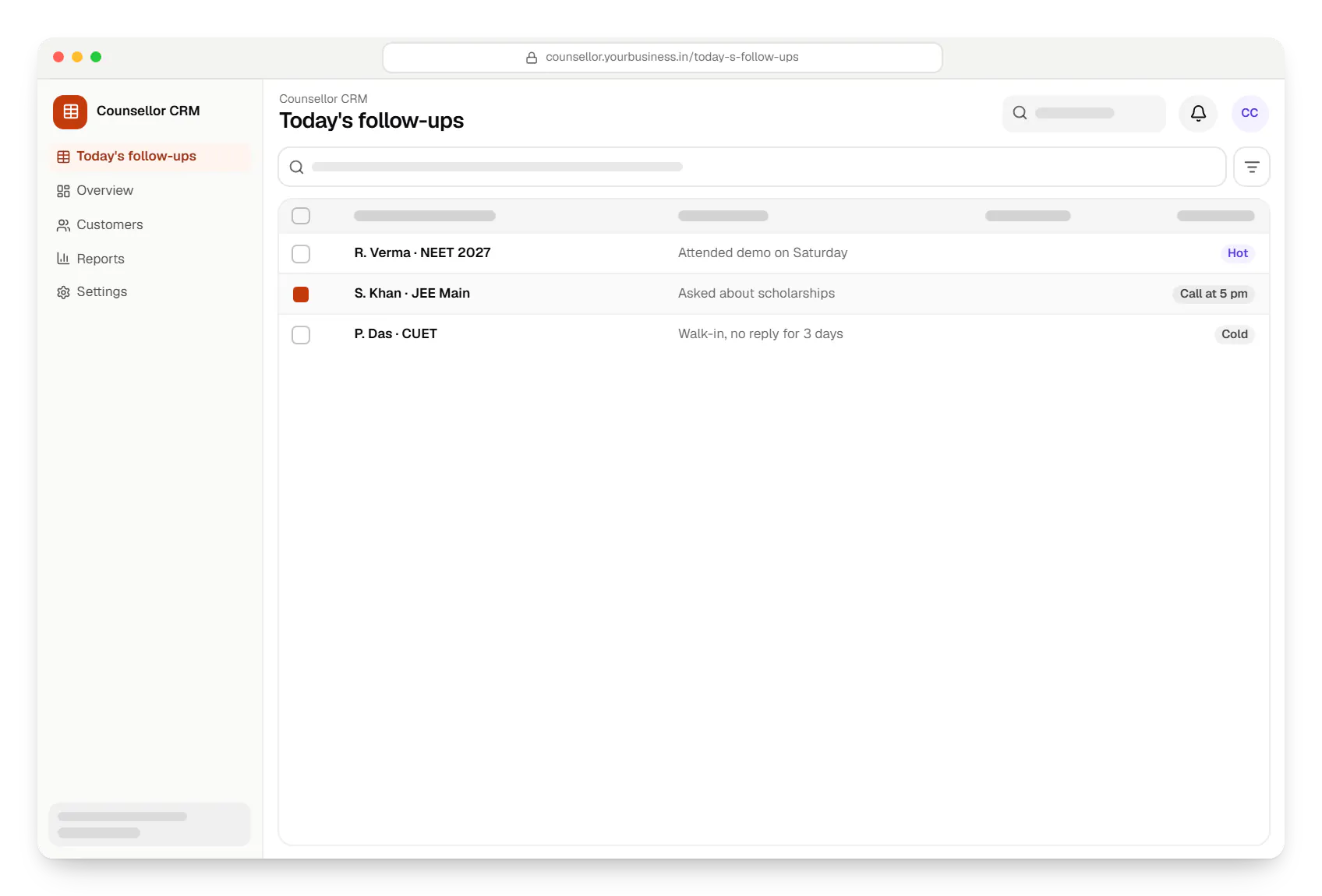Click the magnifier icon in the follow-ups search bar

point(297,167)
